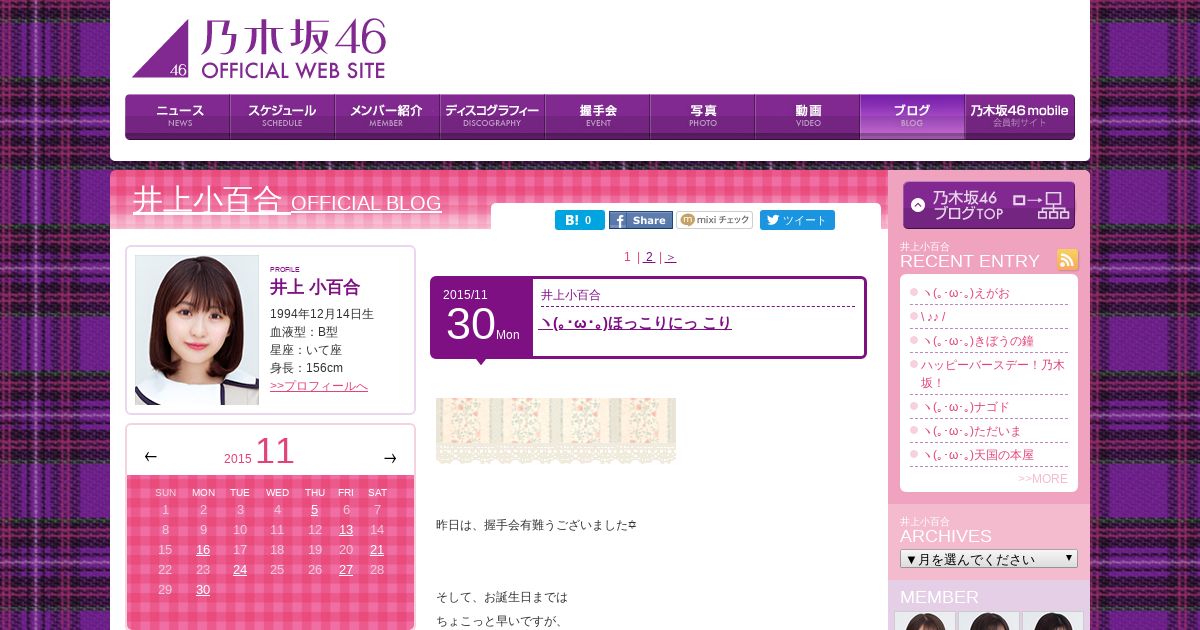The width and height of the screenshot is (1200, 630).
Task: Tweet this blog with ツイート button
Action: (797, 220)
